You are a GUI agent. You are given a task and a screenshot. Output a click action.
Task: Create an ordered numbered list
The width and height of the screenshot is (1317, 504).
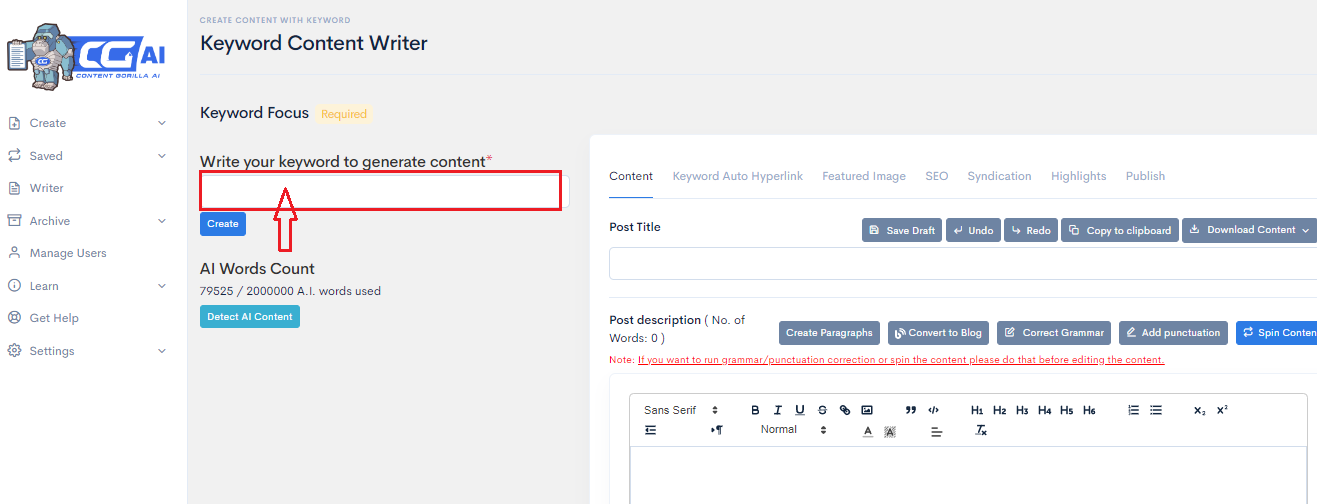(1134, 410)
